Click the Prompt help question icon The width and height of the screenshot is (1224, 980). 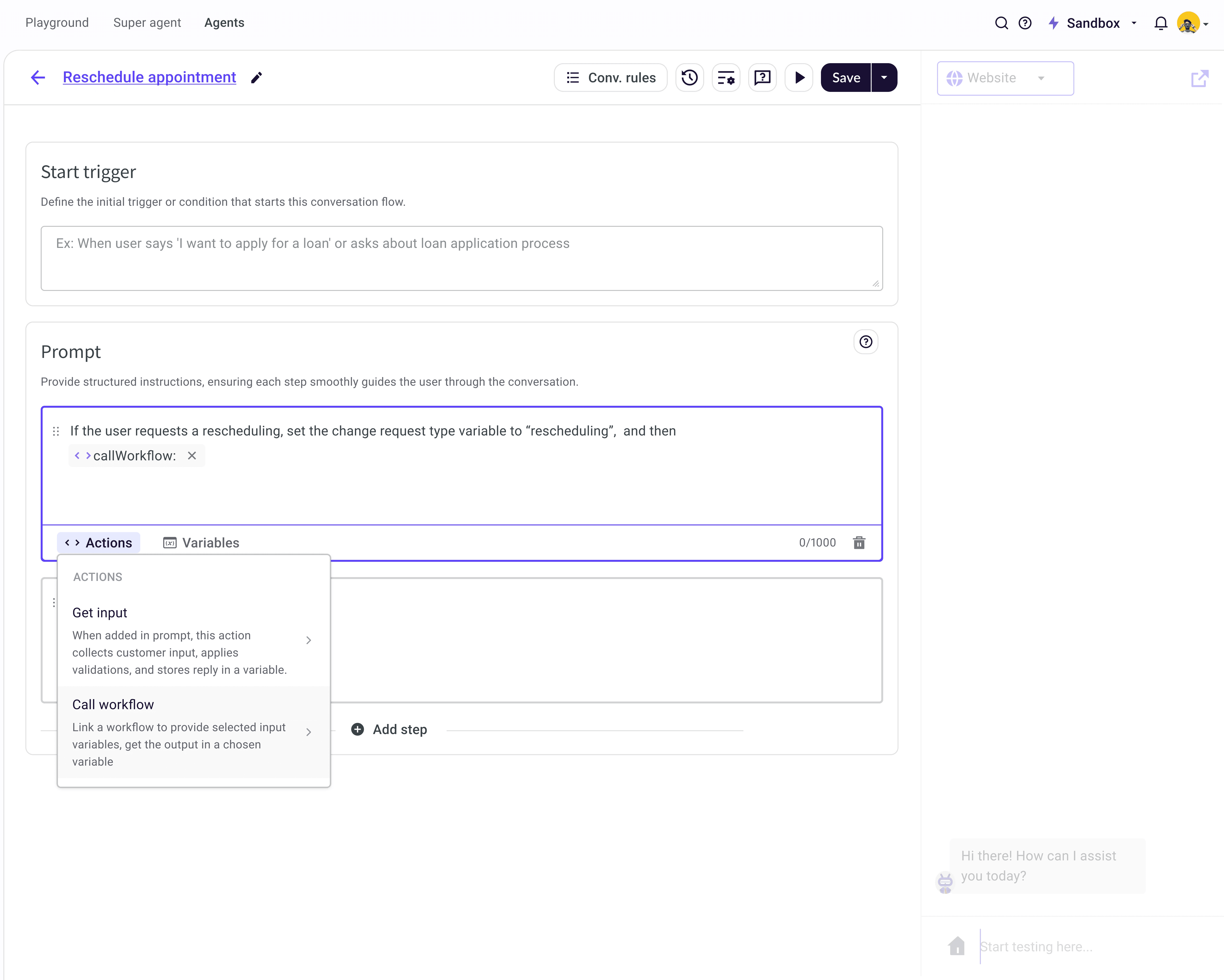pyautogui.click(x=865, y=342)
